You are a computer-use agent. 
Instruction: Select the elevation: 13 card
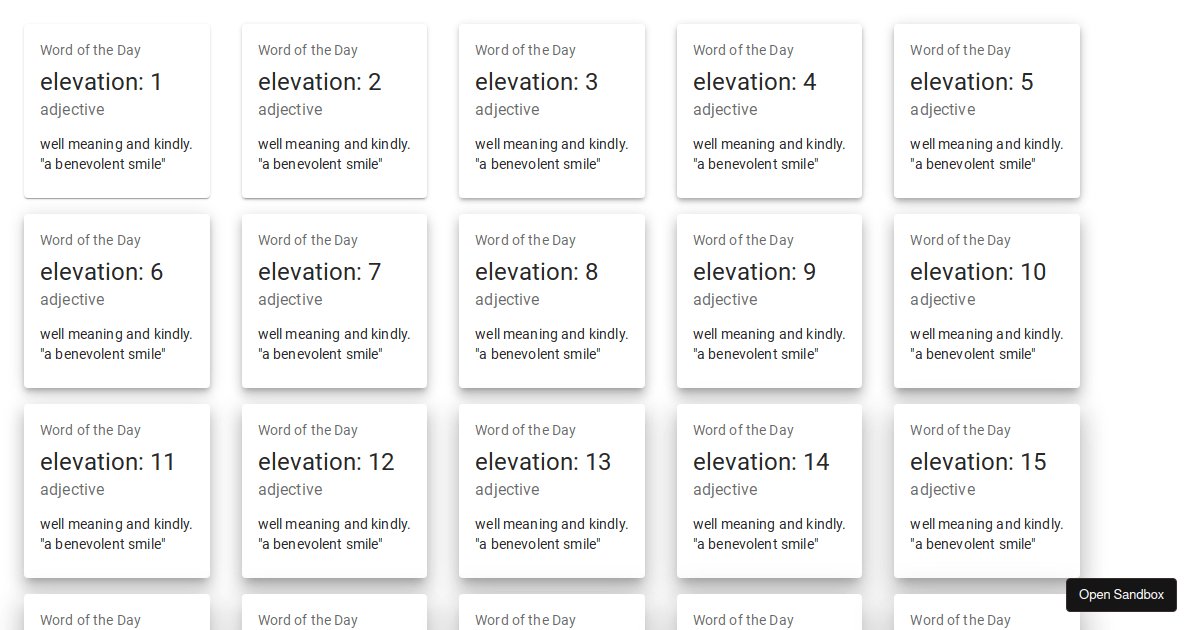pos(551,491)
